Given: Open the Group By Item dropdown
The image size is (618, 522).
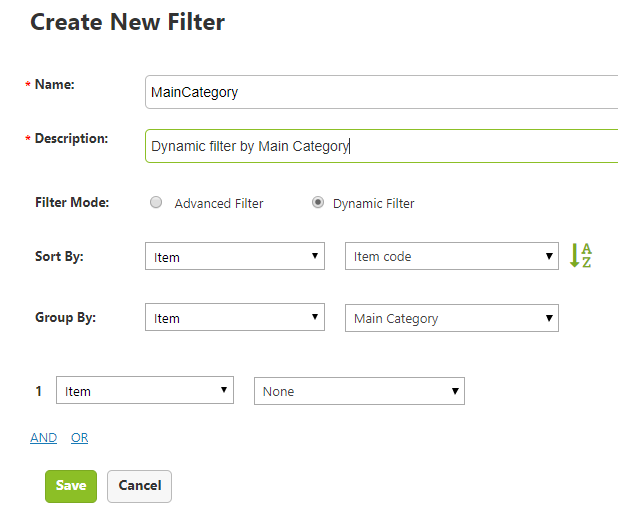Looking at the screenshot, I should pos(235,317).
